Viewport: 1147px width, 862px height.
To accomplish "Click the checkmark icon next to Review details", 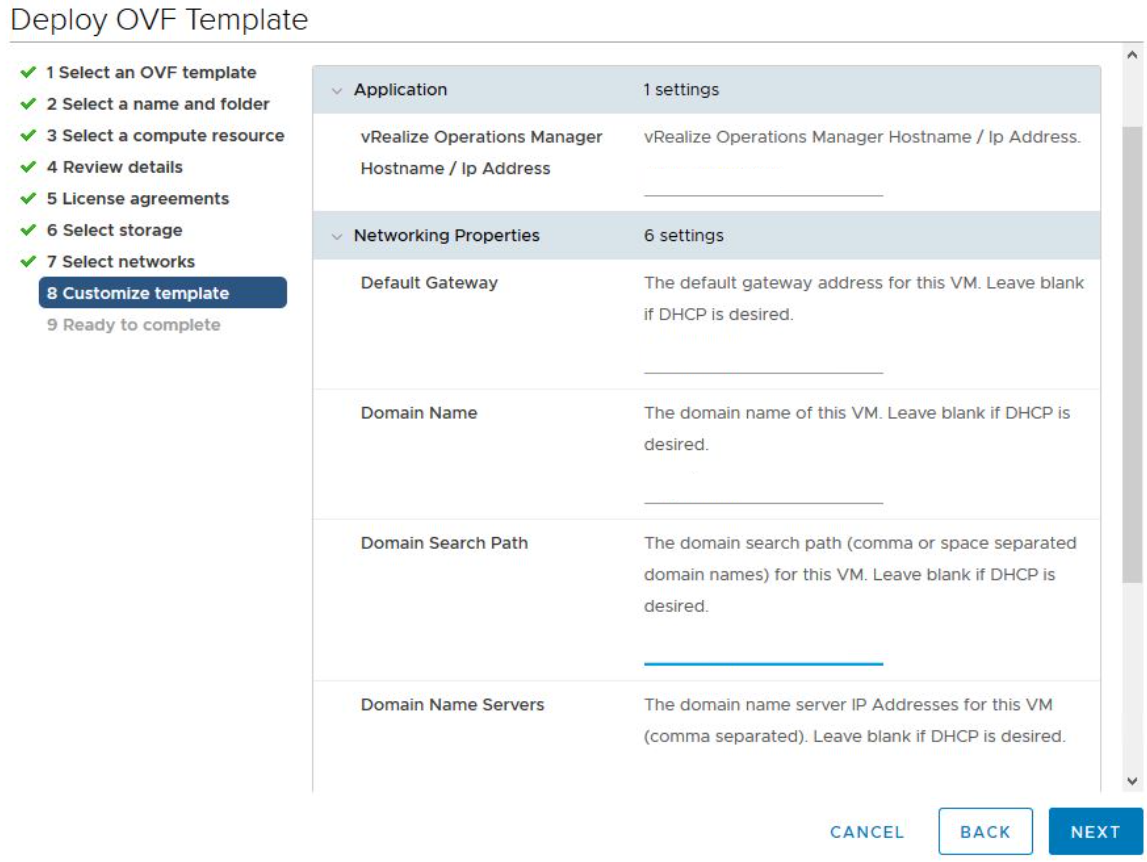I will click(x=28, y=167).
